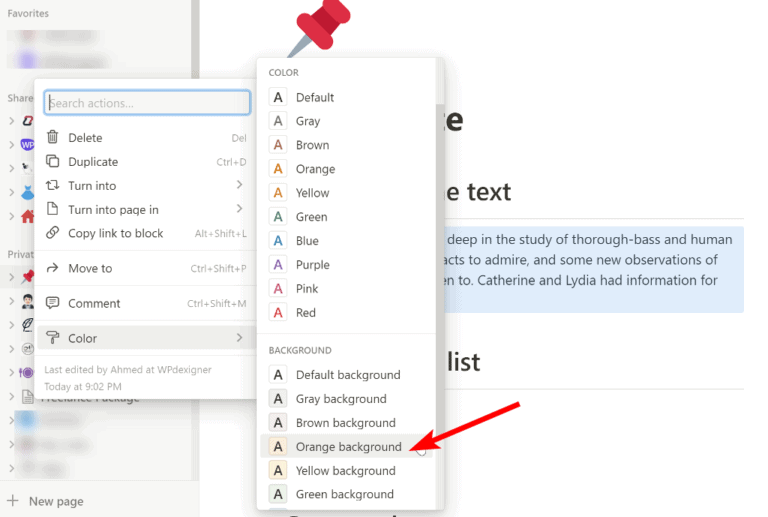Choose the Green text color
The width and height of the screenshot is (768, 517).
(347, 217)
